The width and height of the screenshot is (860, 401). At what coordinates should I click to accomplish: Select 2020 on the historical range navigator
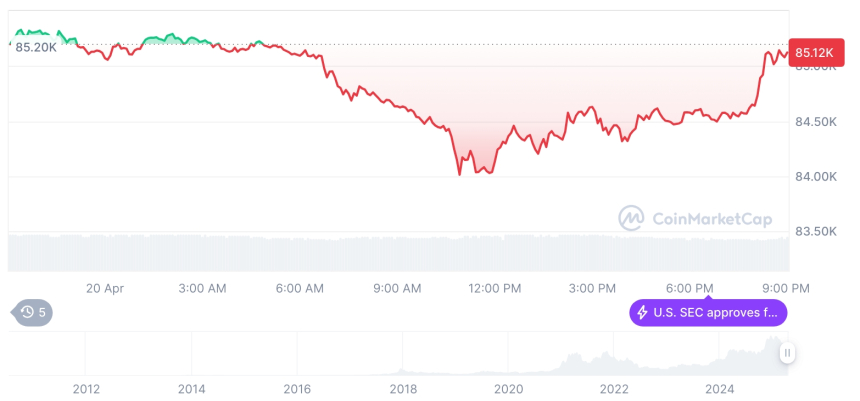click(x=508, y=389)
